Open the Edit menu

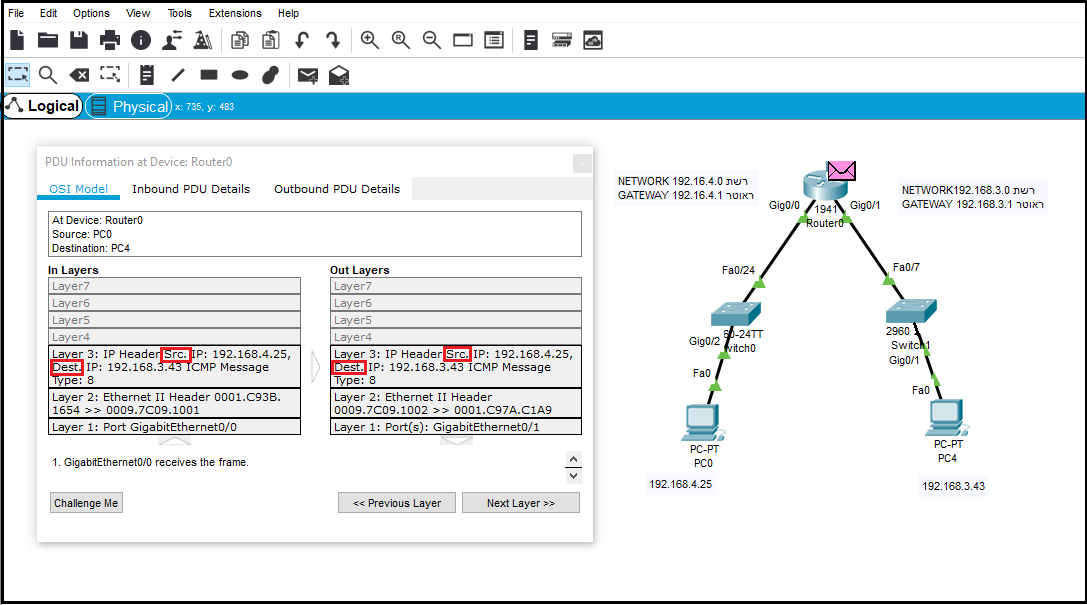click(x=49, y=13)
